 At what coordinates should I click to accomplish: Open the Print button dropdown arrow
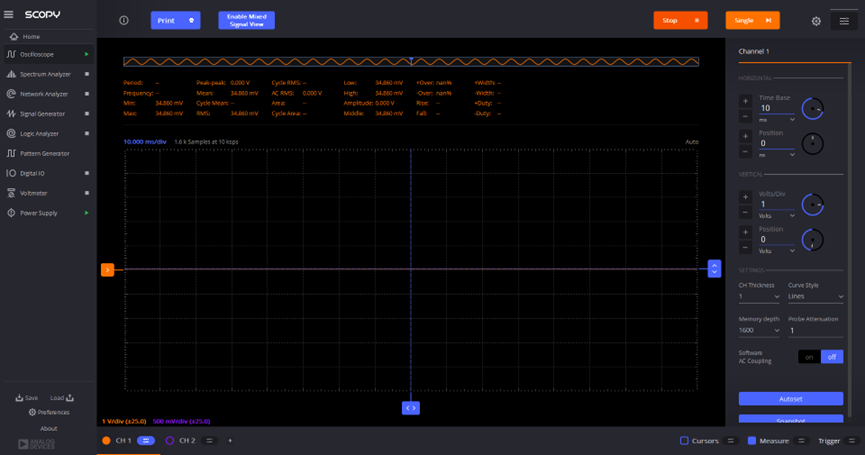click(191, 20)
